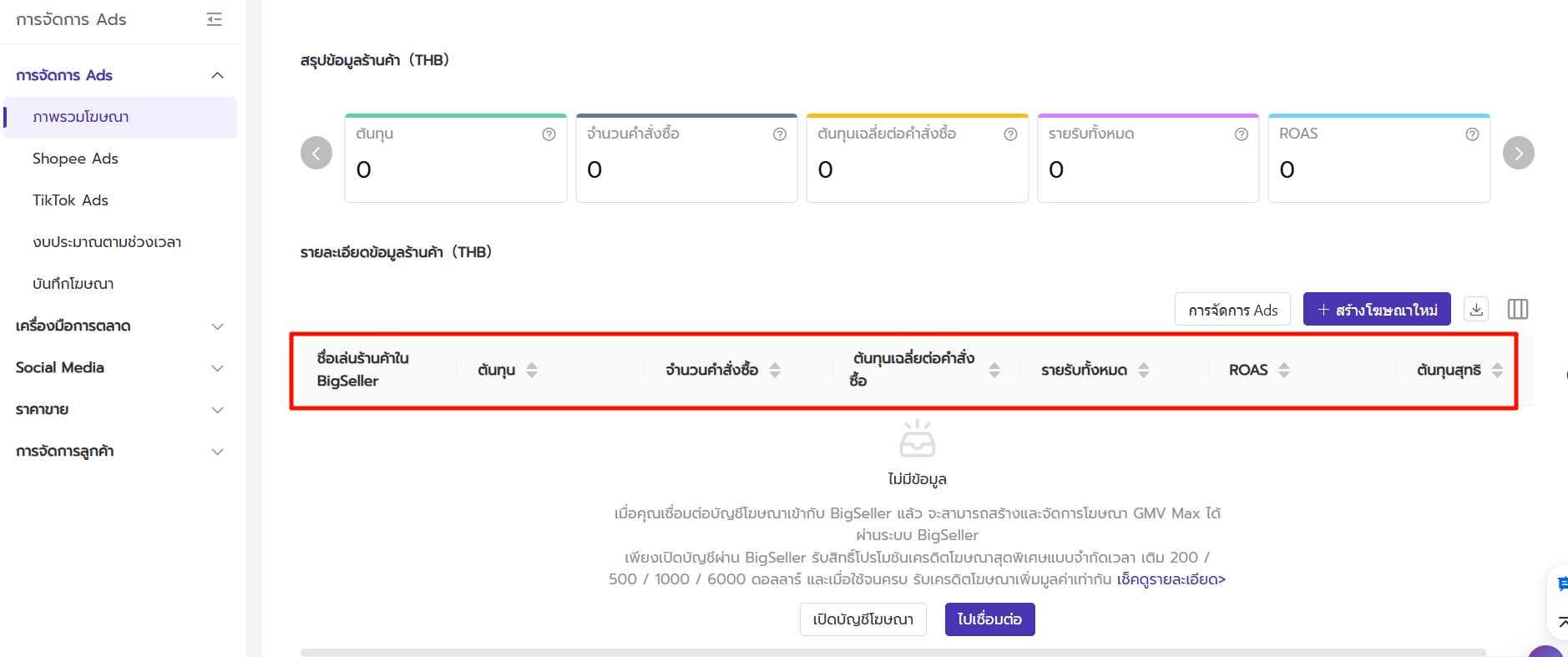This screenshot has width=1568, height=657.
Task: Sort table by ROAS column
Action: point(1284,370)
